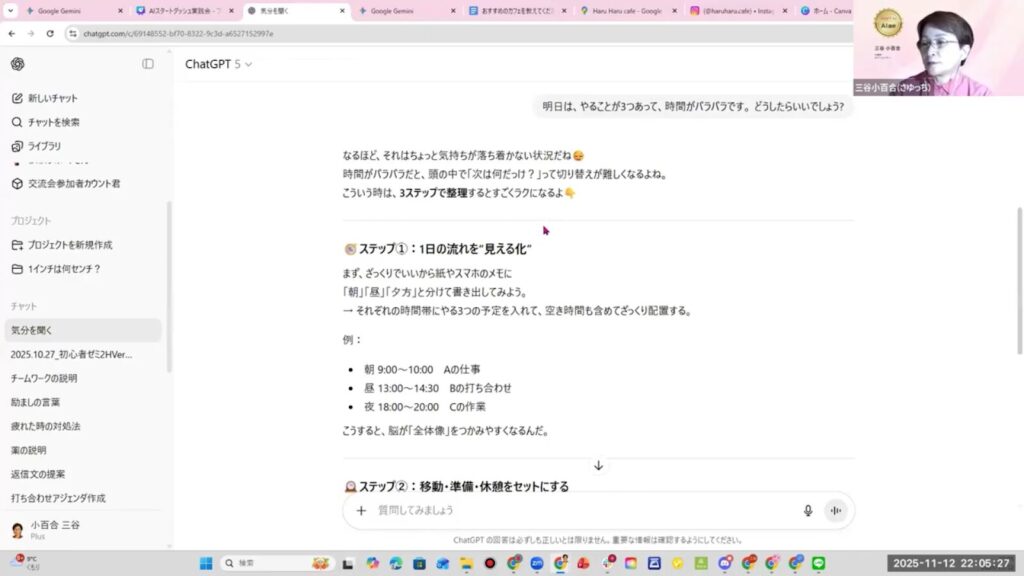Open the ChatGPT 5 model selector dropdown

pos(218,64)
